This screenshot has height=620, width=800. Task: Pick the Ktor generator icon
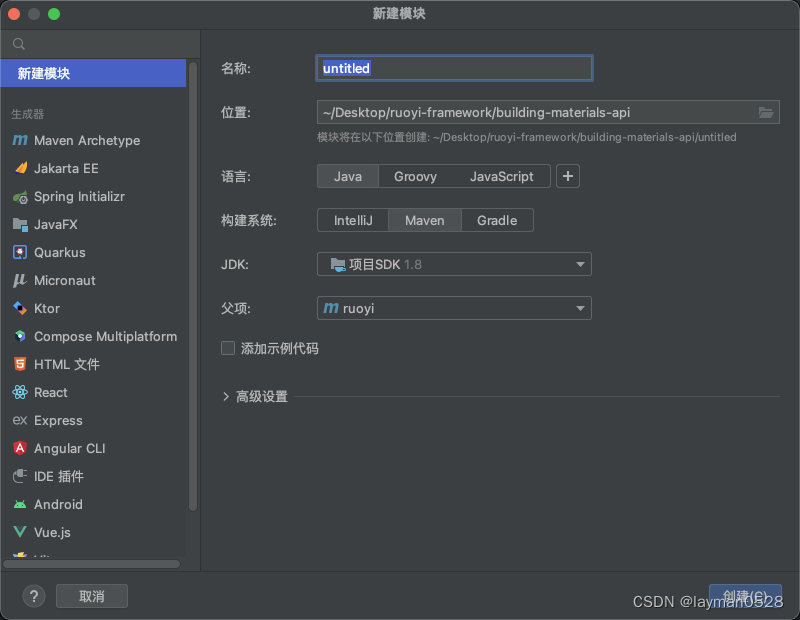click(20, 308)
